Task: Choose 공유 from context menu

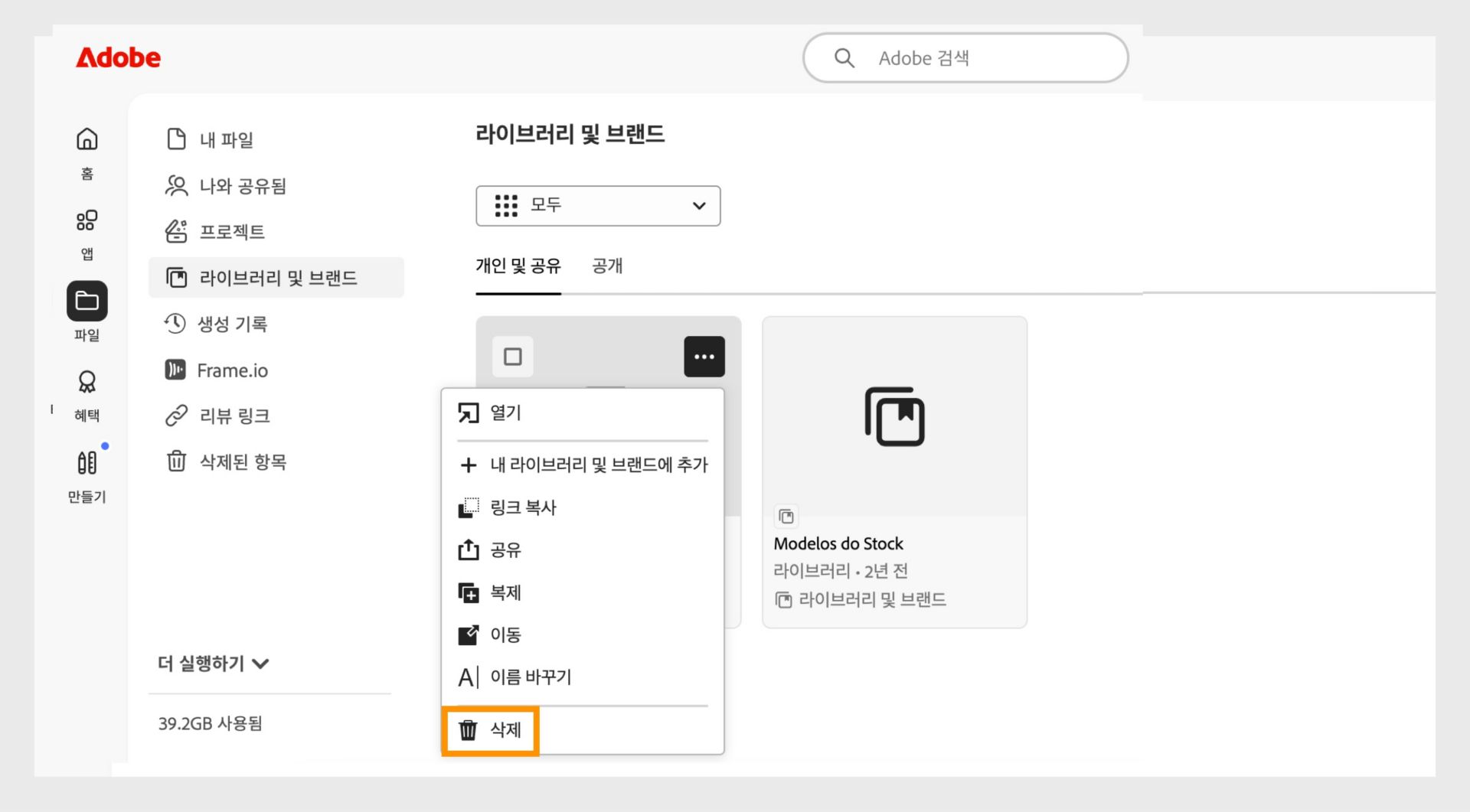Action: (583, 549)
